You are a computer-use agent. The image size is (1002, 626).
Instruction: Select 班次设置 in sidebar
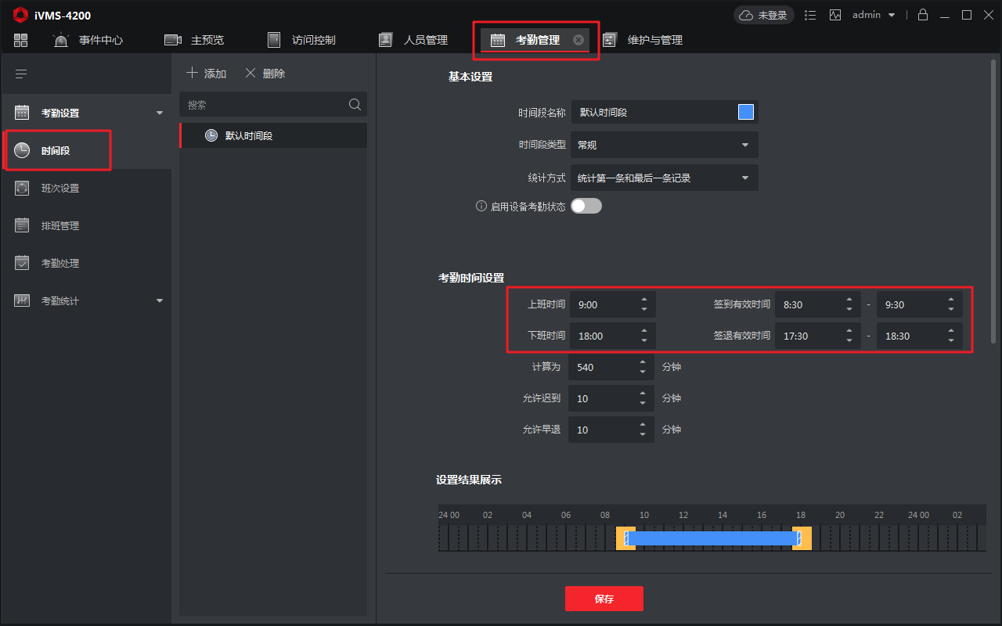click(60, 188)
